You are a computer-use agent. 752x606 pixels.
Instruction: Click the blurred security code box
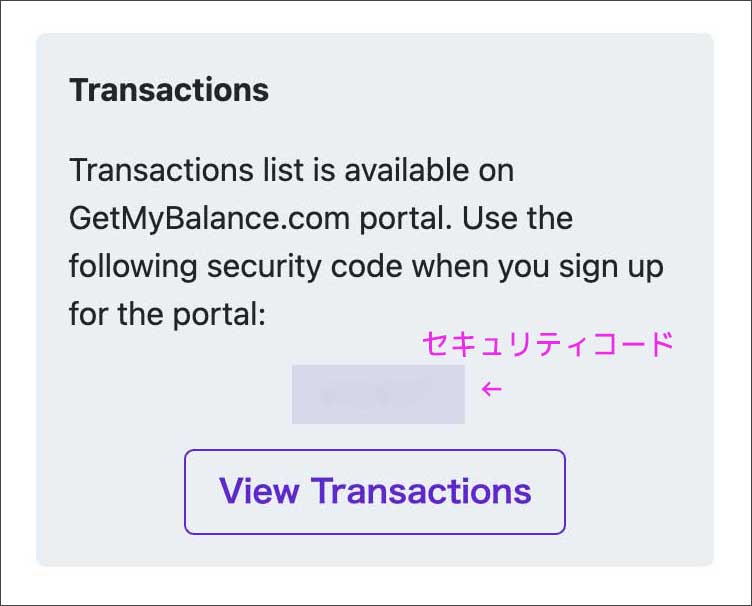point(378,394)
